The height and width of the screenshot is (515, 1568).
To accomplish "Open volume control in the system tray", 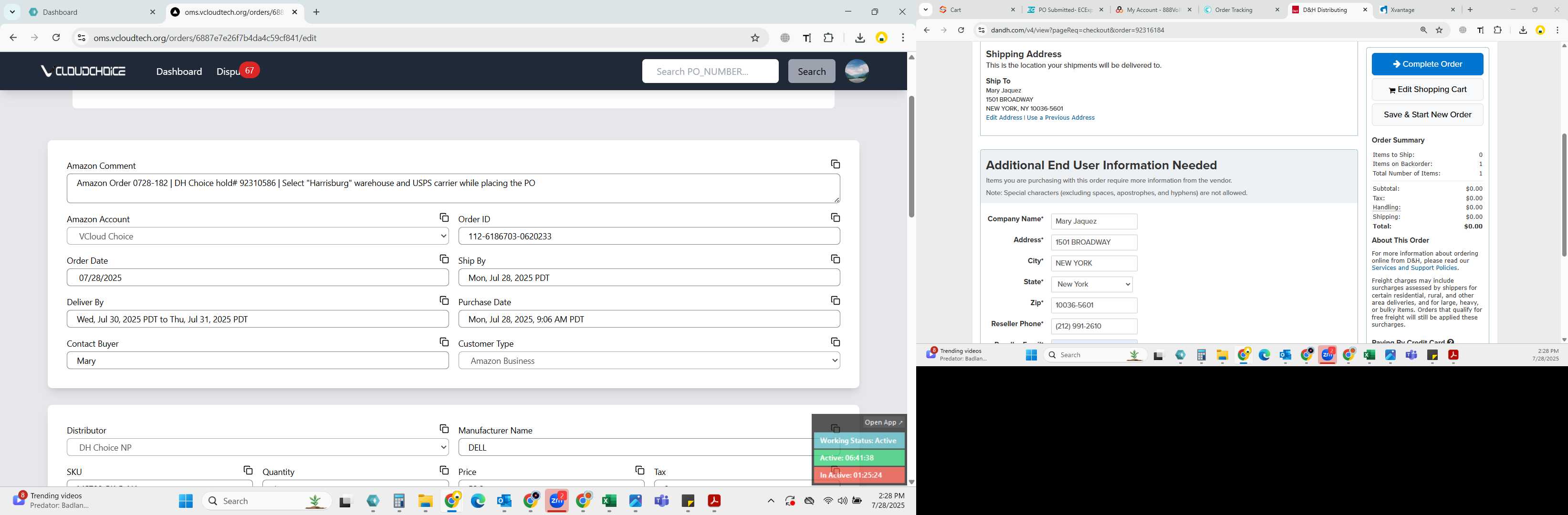I will coord(842,501).
